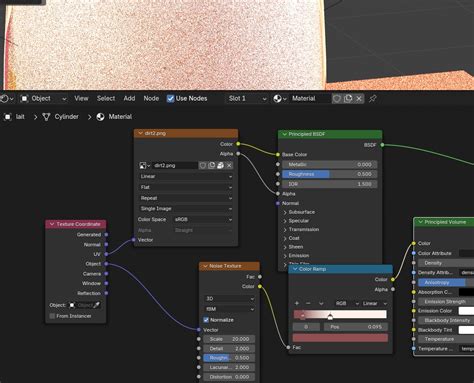Open the View menu
This screenshot has height=383, width=474.
click(81, 99)
